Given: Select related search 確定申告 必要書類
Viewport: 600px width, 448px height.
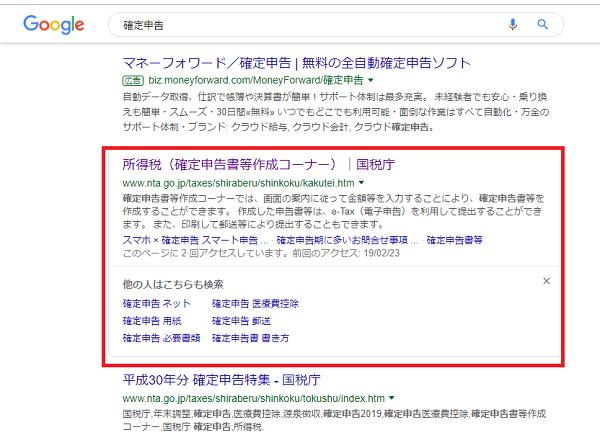Looking at the screenshot, I should (x=161, y=338).
